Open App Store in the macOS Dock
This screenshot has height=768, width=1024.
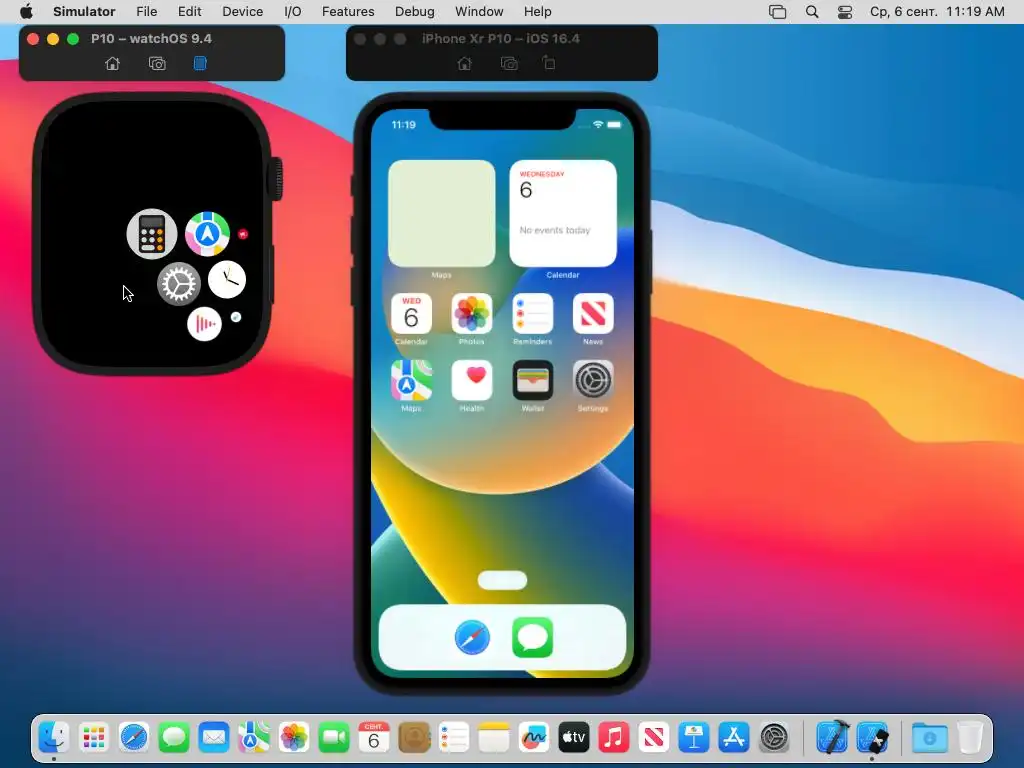[733, 738]
